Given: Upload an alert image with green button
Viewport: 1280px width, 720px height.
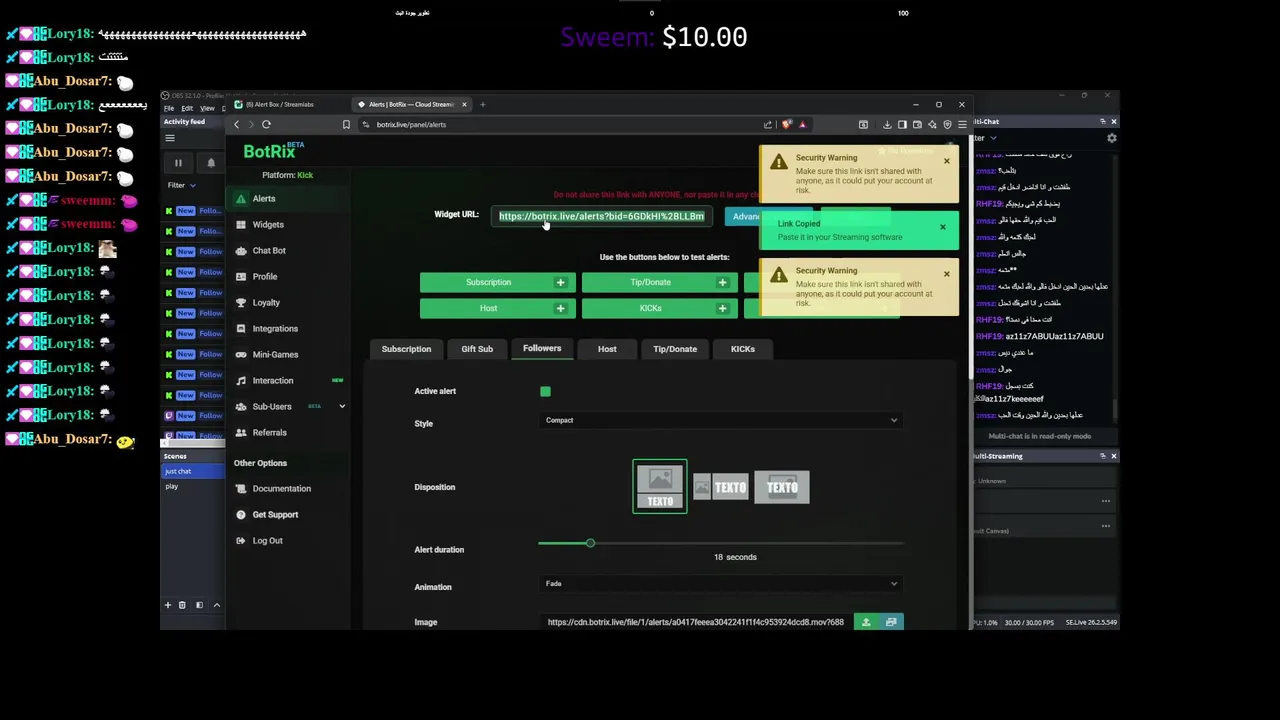Looking at the screenshot, I should pyautogui.click(x=866, y=622).
